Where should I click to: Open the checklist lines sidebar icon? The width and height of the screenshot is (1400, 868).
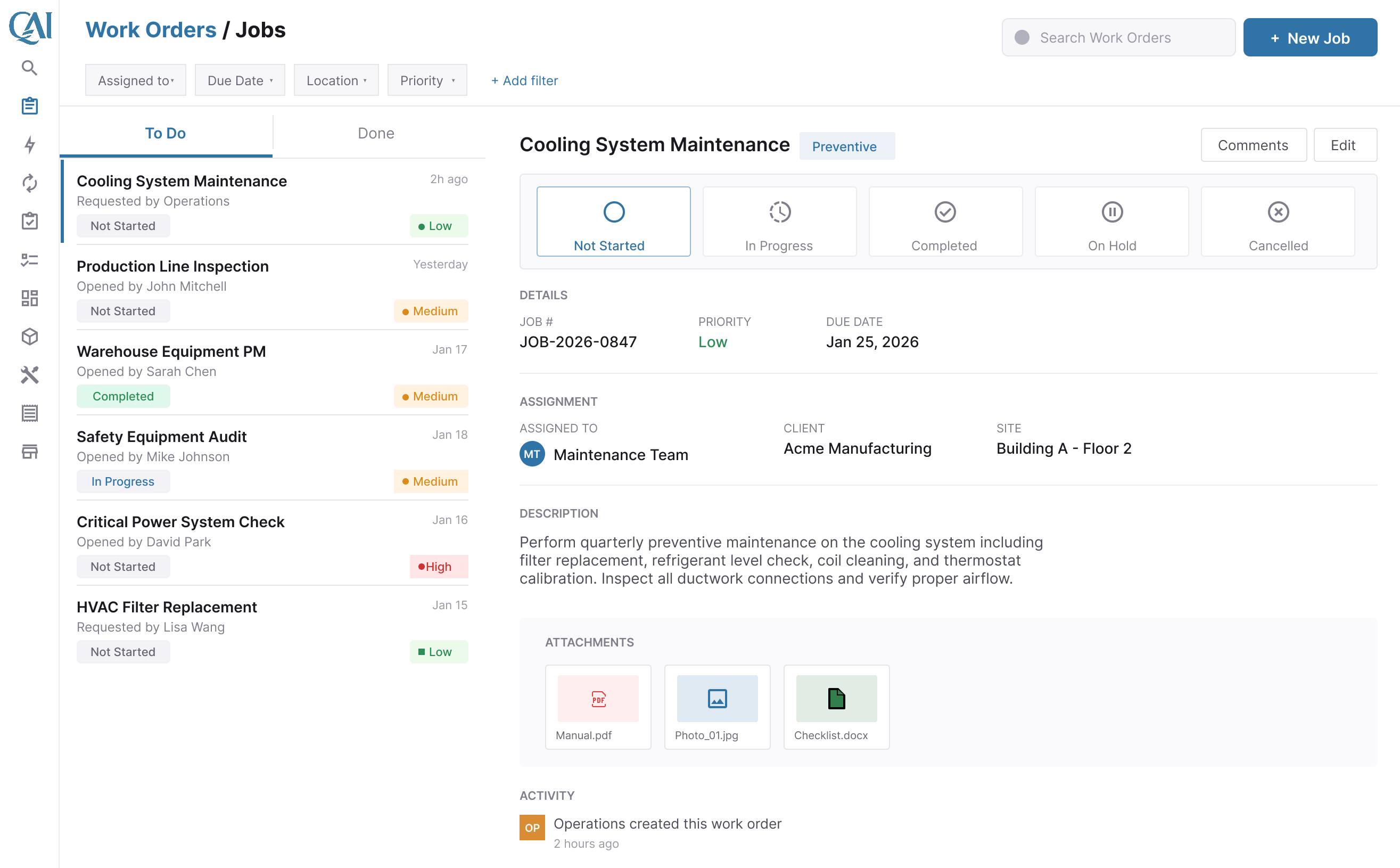(x=29, y=260)
